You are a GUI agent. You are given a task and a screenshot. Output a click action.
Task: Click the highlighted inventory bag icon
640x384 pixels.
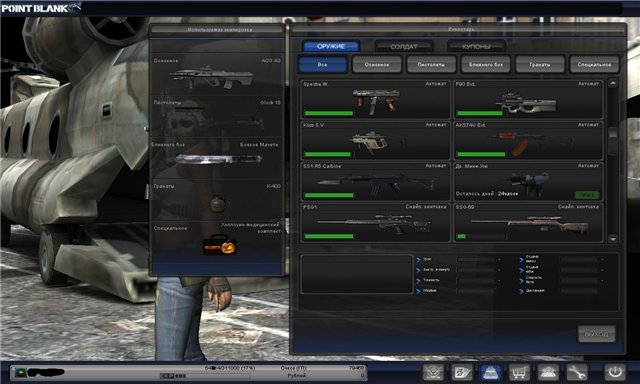tap(491, 372)
